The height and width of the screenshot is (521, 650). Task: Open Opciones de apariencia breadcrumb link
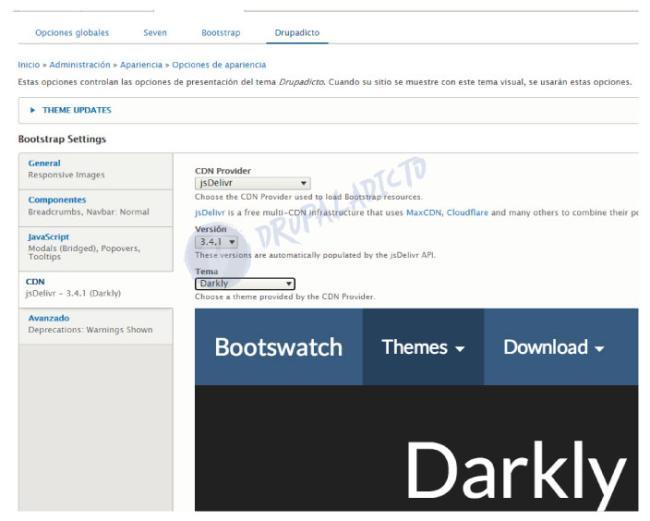[219, 65]
